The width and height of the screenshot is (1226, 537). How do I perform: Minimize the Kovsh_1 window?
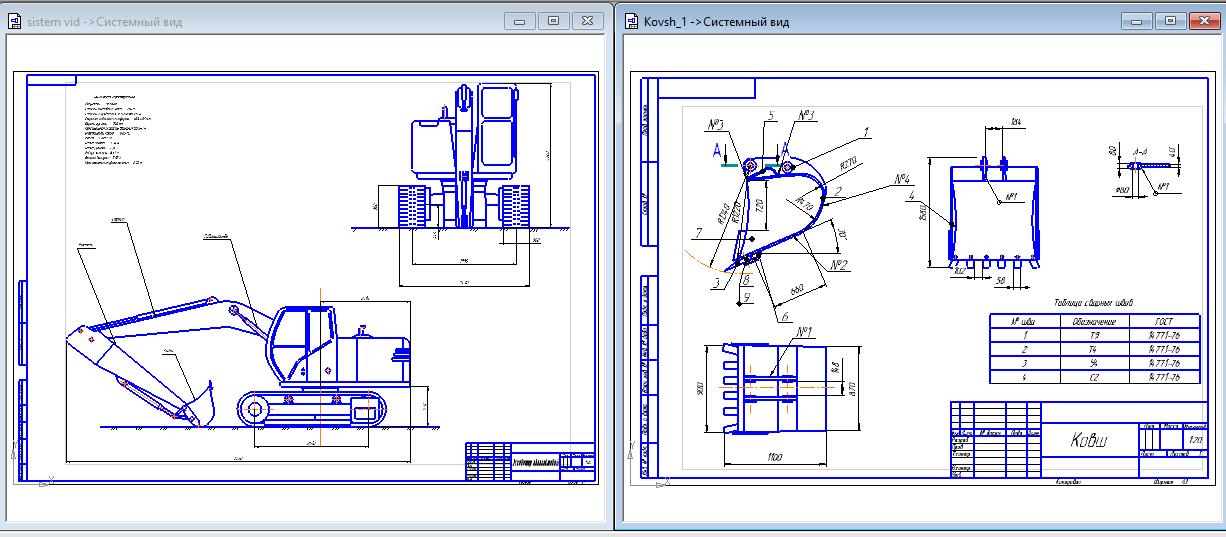(1136, 20)
